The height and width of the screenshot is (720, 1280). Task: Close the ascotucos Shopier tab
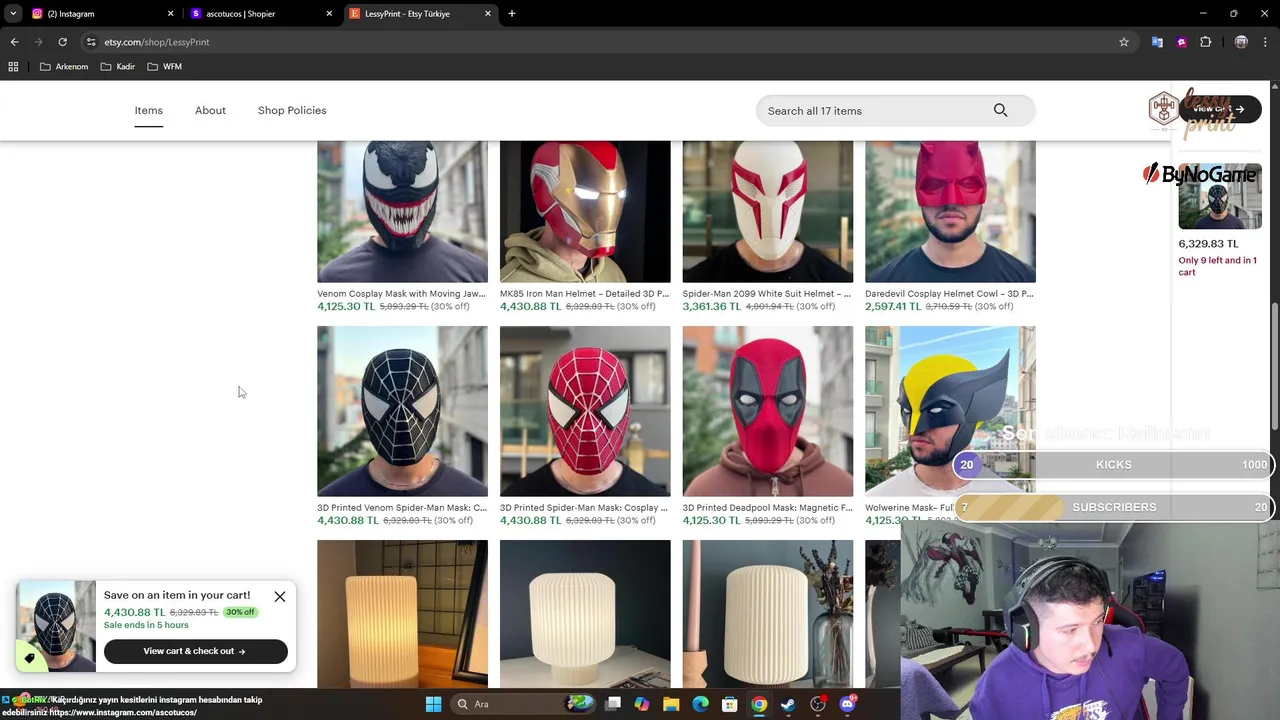[329, 14]
